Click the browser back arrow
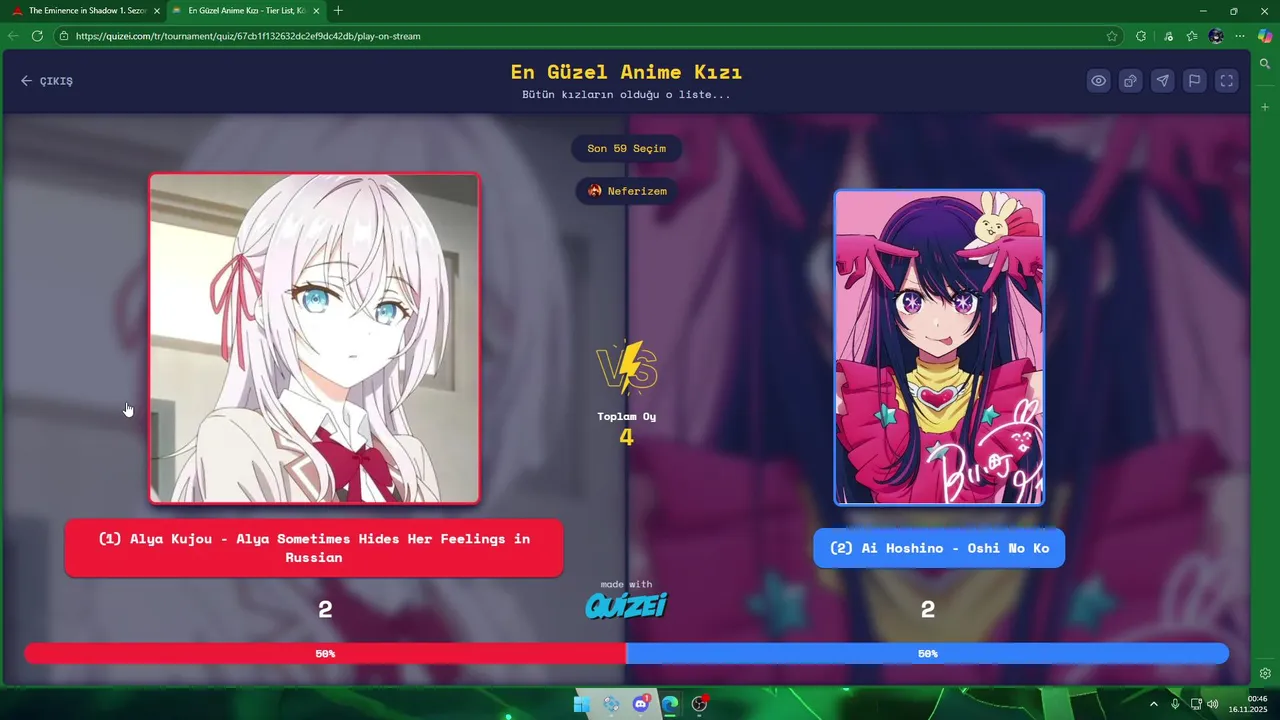The width and height of the screenshot is (1280, 720). pyautogui.click(x=13, y=36)
